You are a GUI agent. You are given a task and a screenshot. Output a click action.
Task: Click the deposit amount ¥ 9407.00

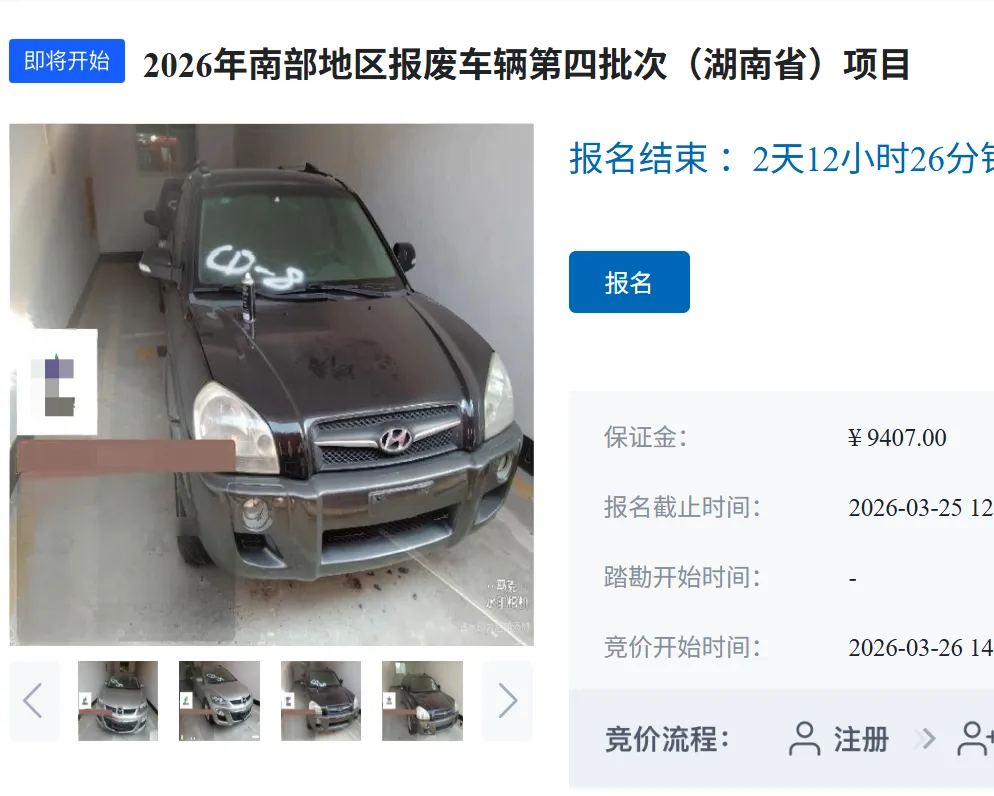[x=897, y=438]
